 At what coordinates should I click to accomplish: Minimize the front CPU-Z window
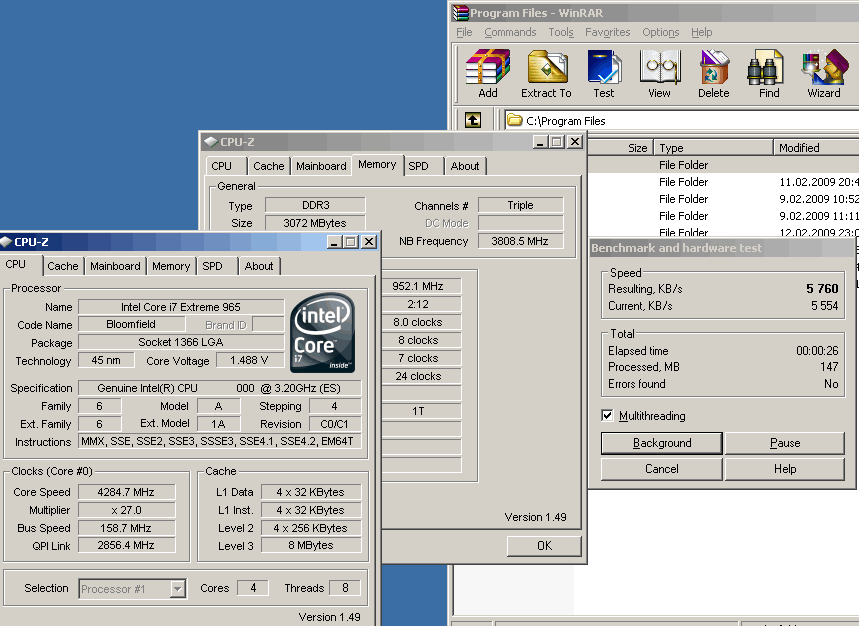click(x=334, y=242)
